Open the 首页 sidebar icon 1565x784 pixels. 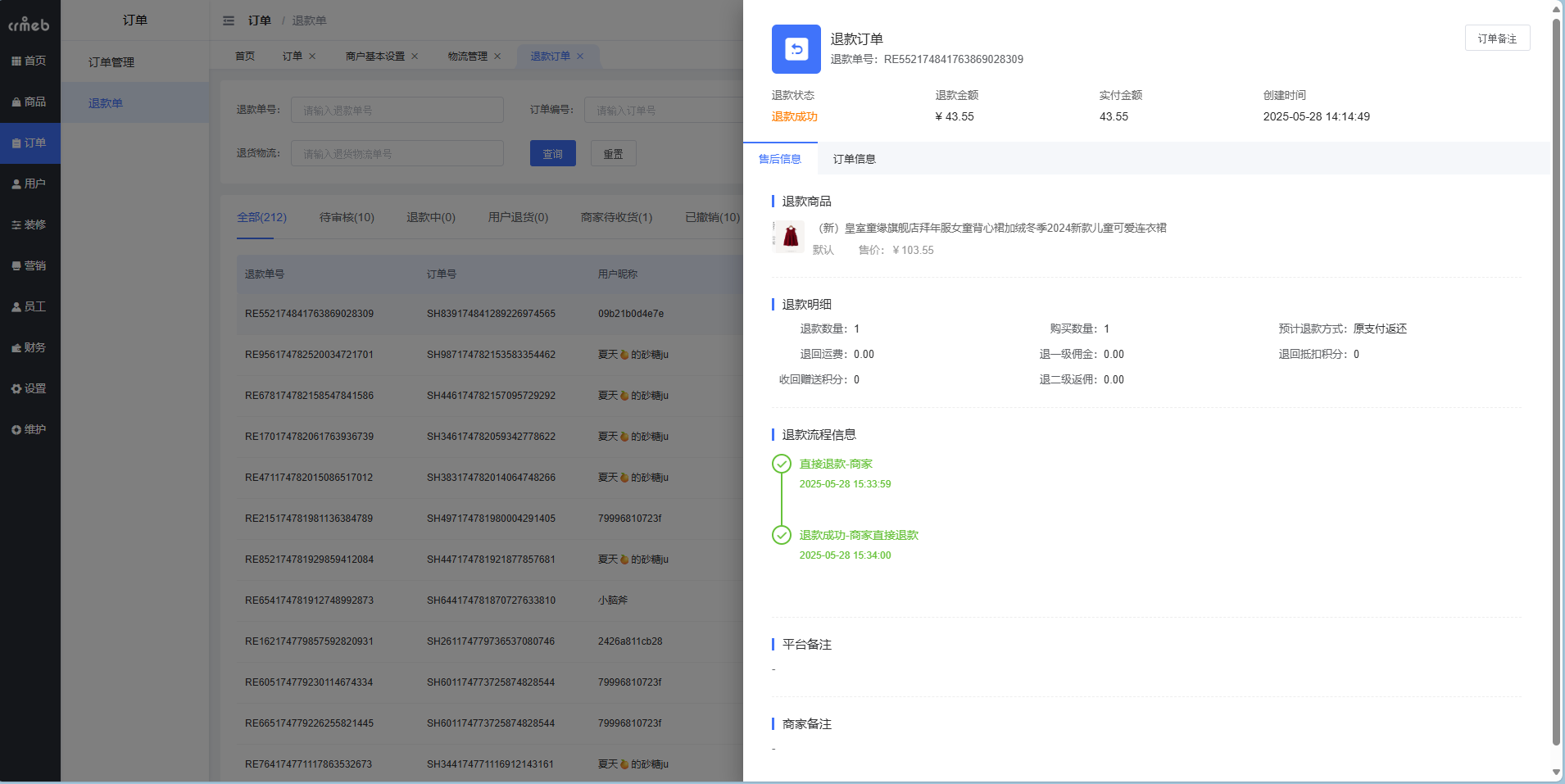pyautogui.click(x=30, y=60)
